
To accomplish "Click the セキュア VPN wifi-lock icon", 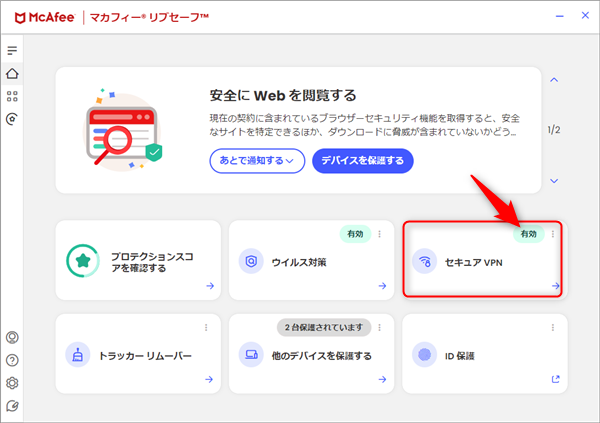I will 424,261.
